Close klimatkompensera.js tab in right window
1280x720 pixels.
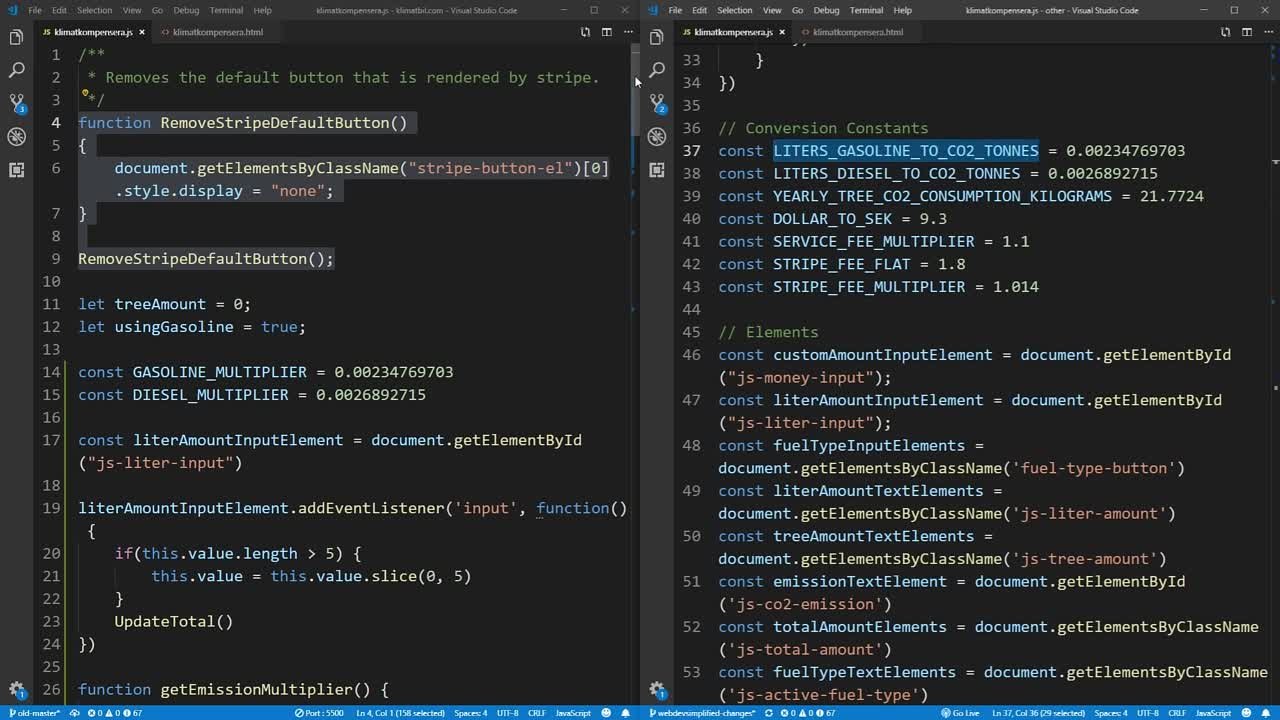click(782, 32)
